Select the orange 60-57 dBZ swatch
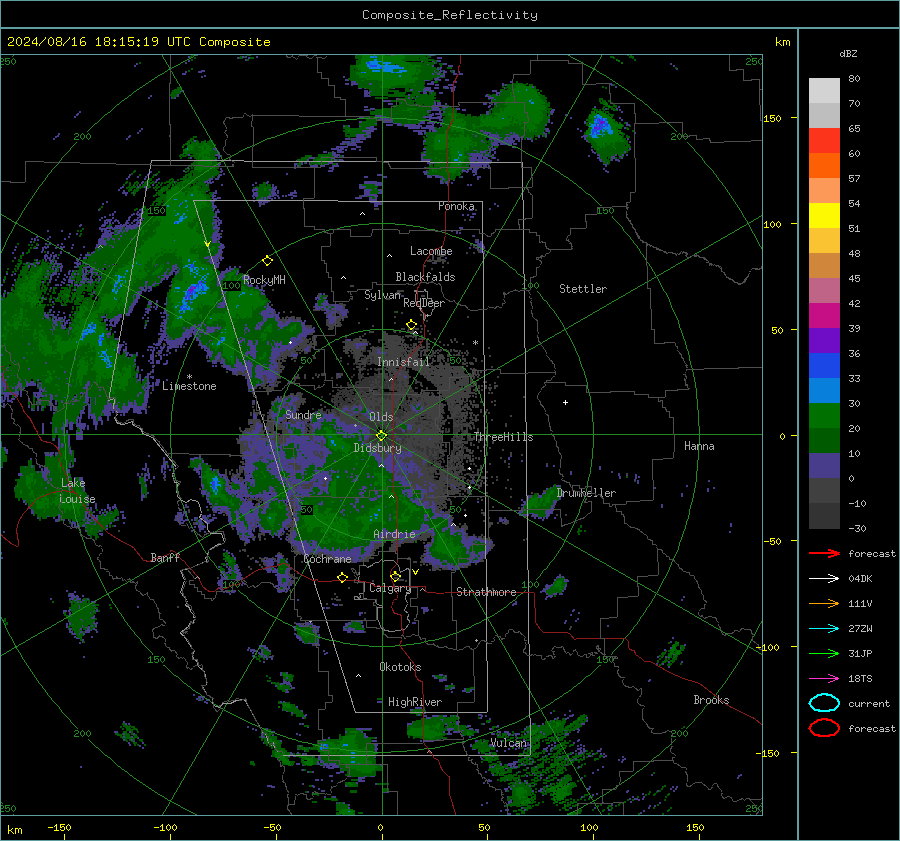The height and width of the screenshot is (841, 900). 824,166
